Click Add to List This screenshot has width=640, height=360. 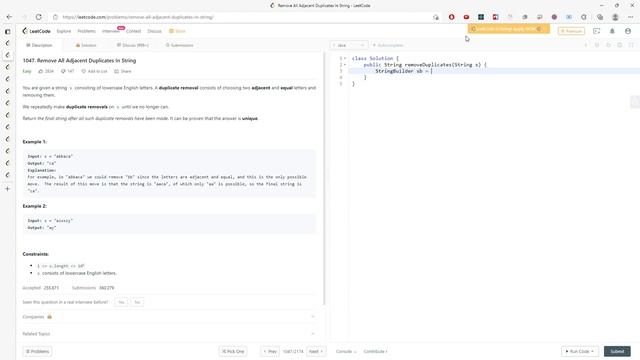tap(94, 71)
